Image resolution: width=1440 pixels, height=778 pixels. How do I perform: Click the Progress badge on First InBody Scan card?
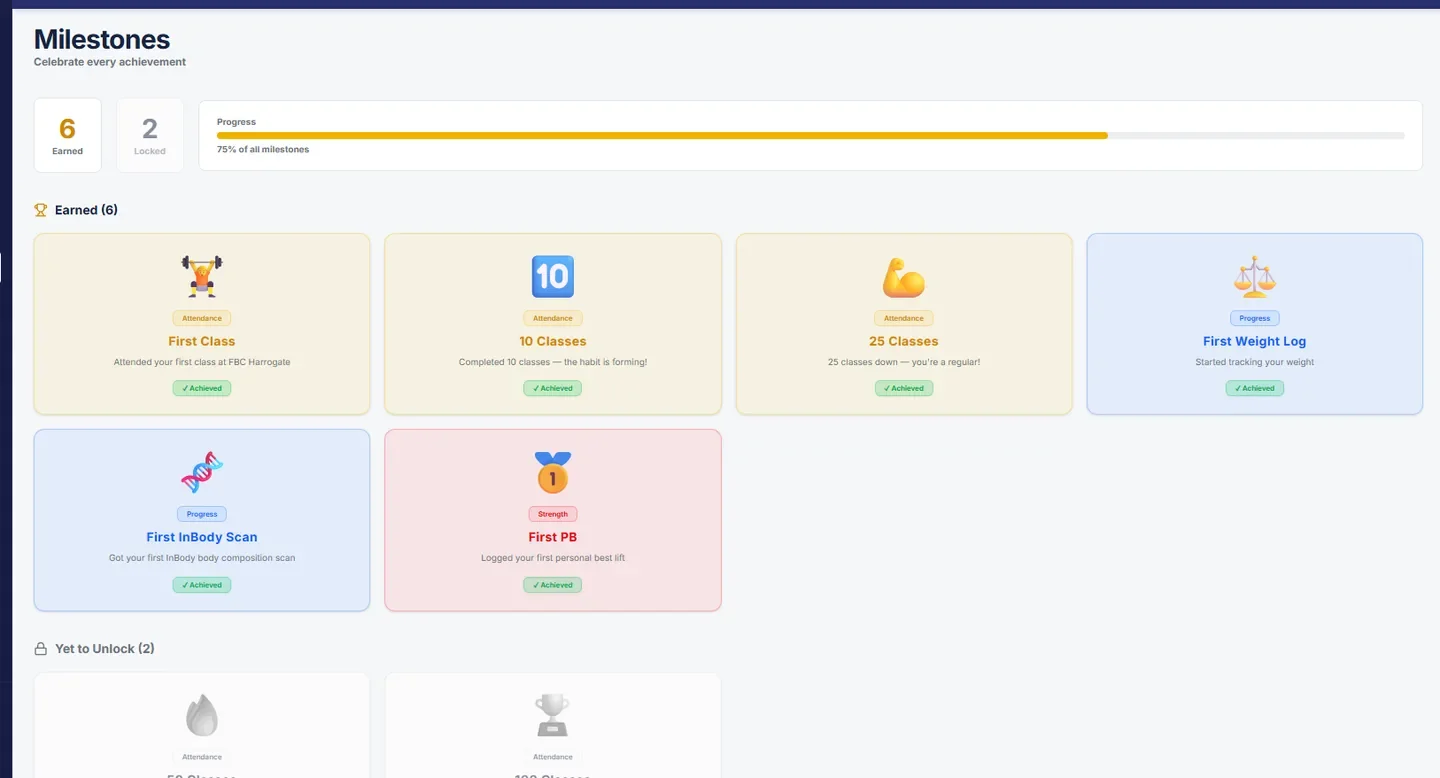coord(202,514)
